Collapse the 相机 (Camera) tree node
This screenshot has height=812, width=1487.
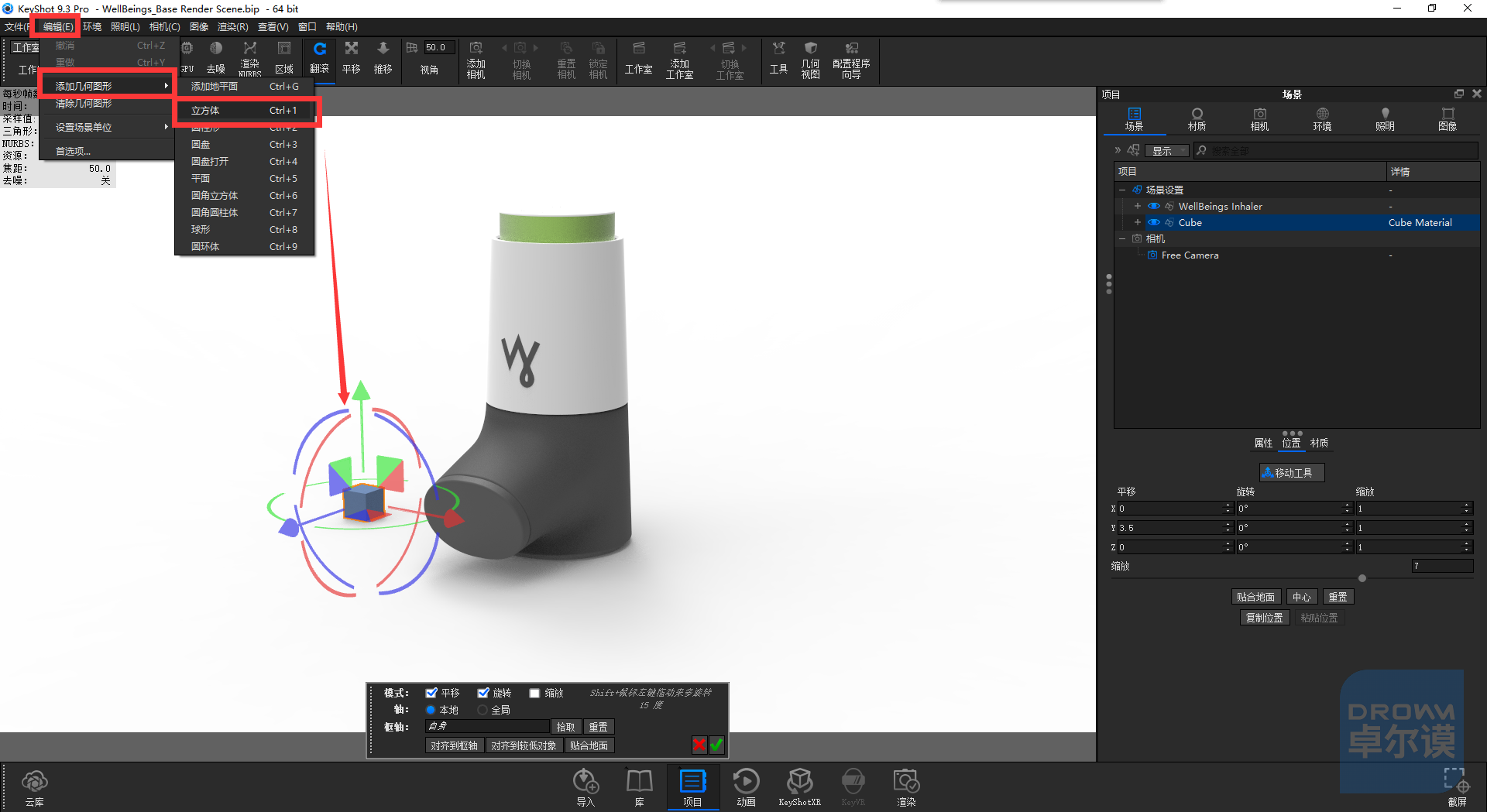point(1121,239)
